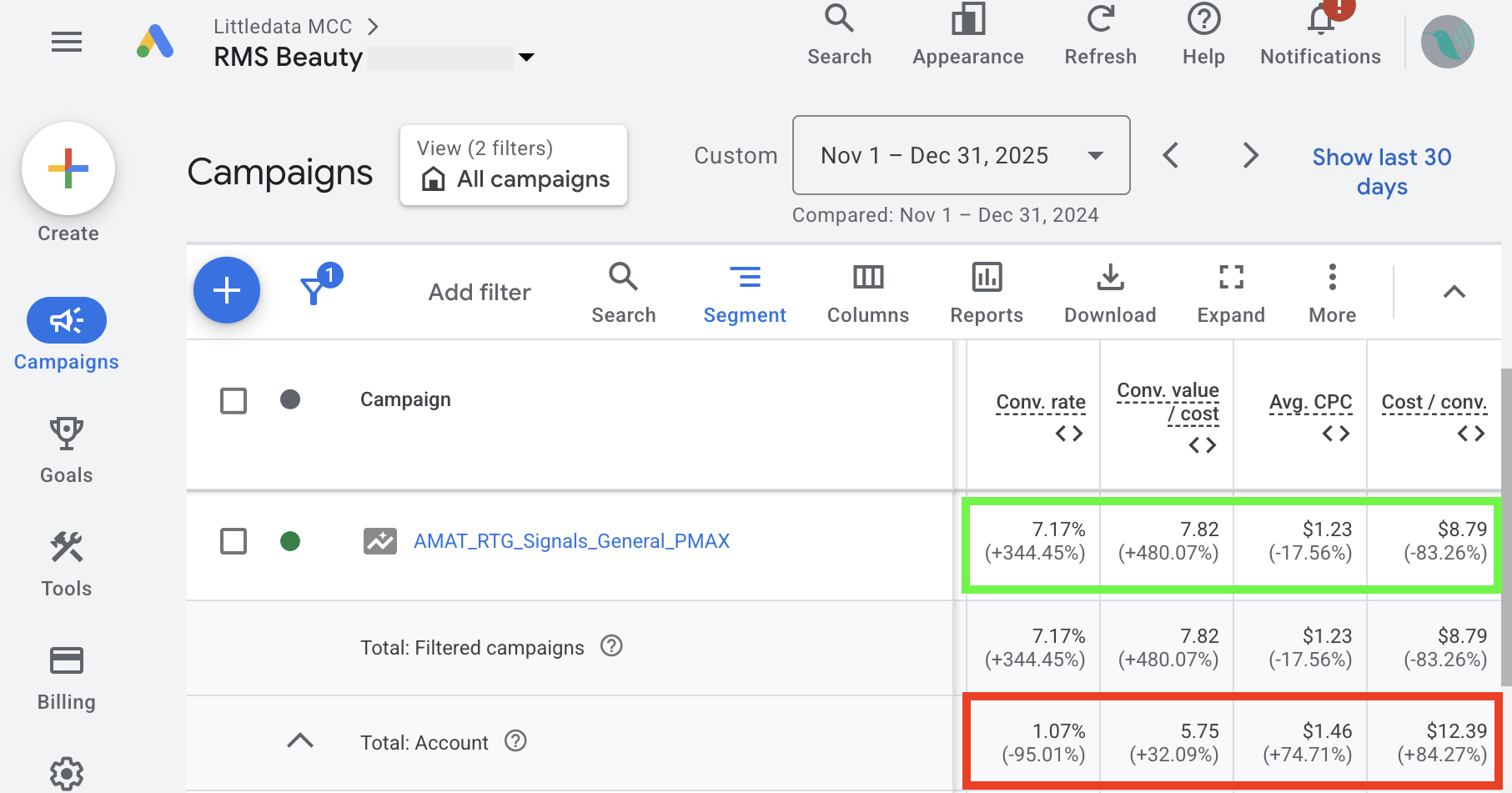Sort by the Campaign column header

click(405, 399)
